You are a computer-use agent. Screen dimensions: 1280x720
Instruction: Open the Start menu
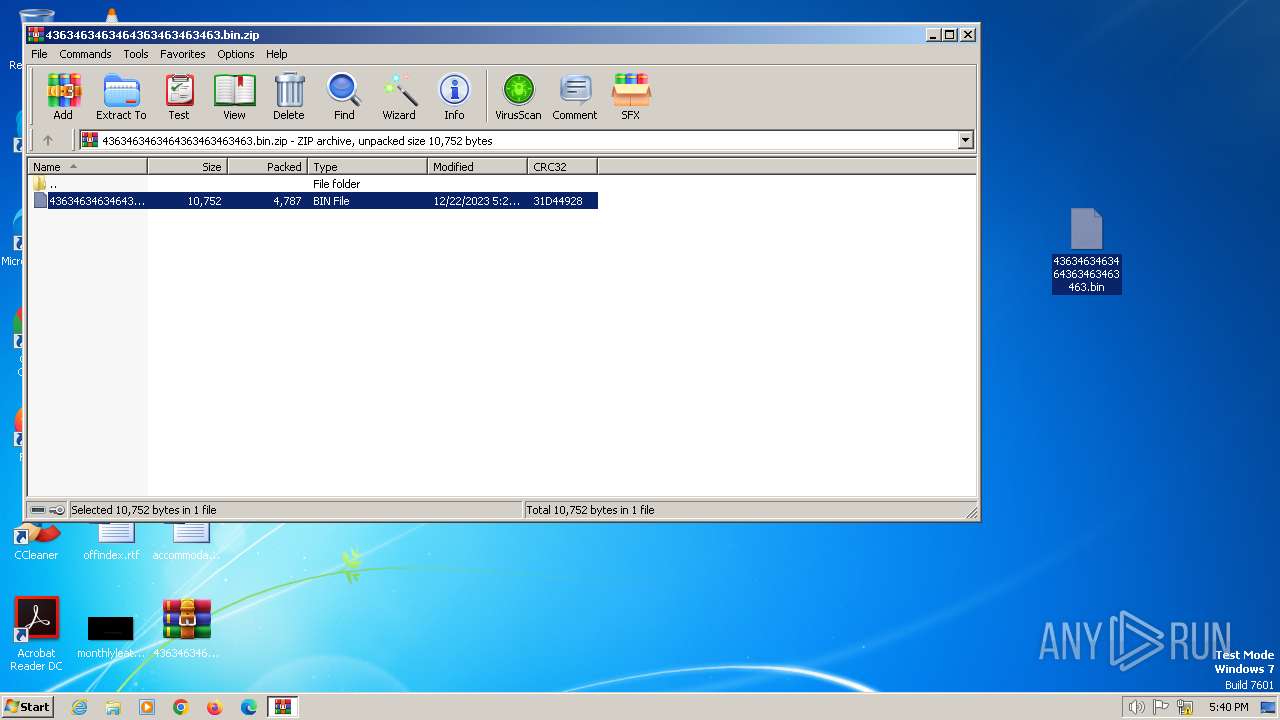[28, 706]
